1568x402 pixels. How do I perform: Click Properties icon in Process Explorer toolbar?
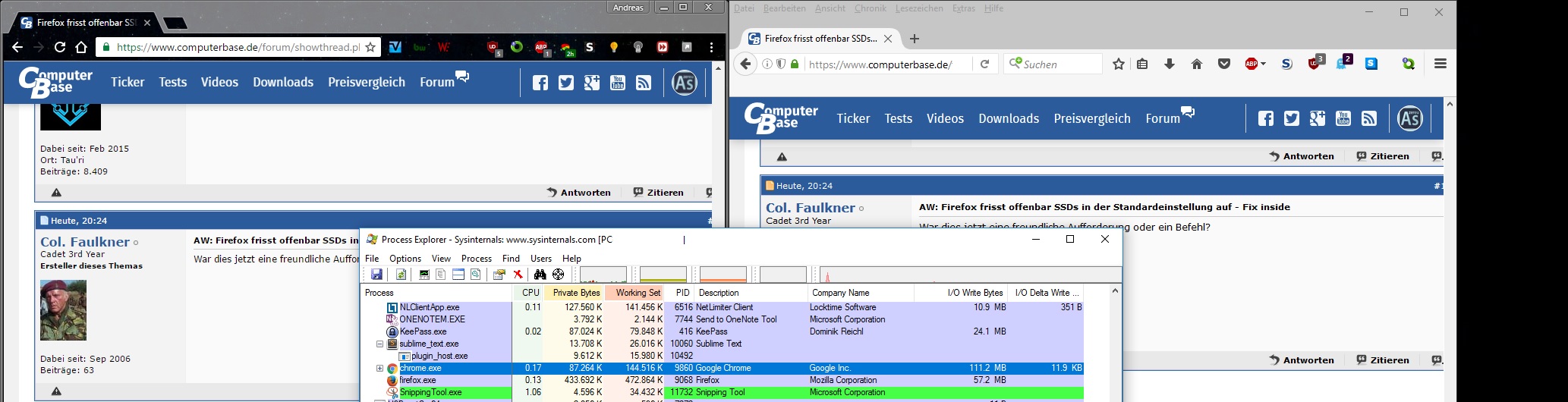coord(499,275)
